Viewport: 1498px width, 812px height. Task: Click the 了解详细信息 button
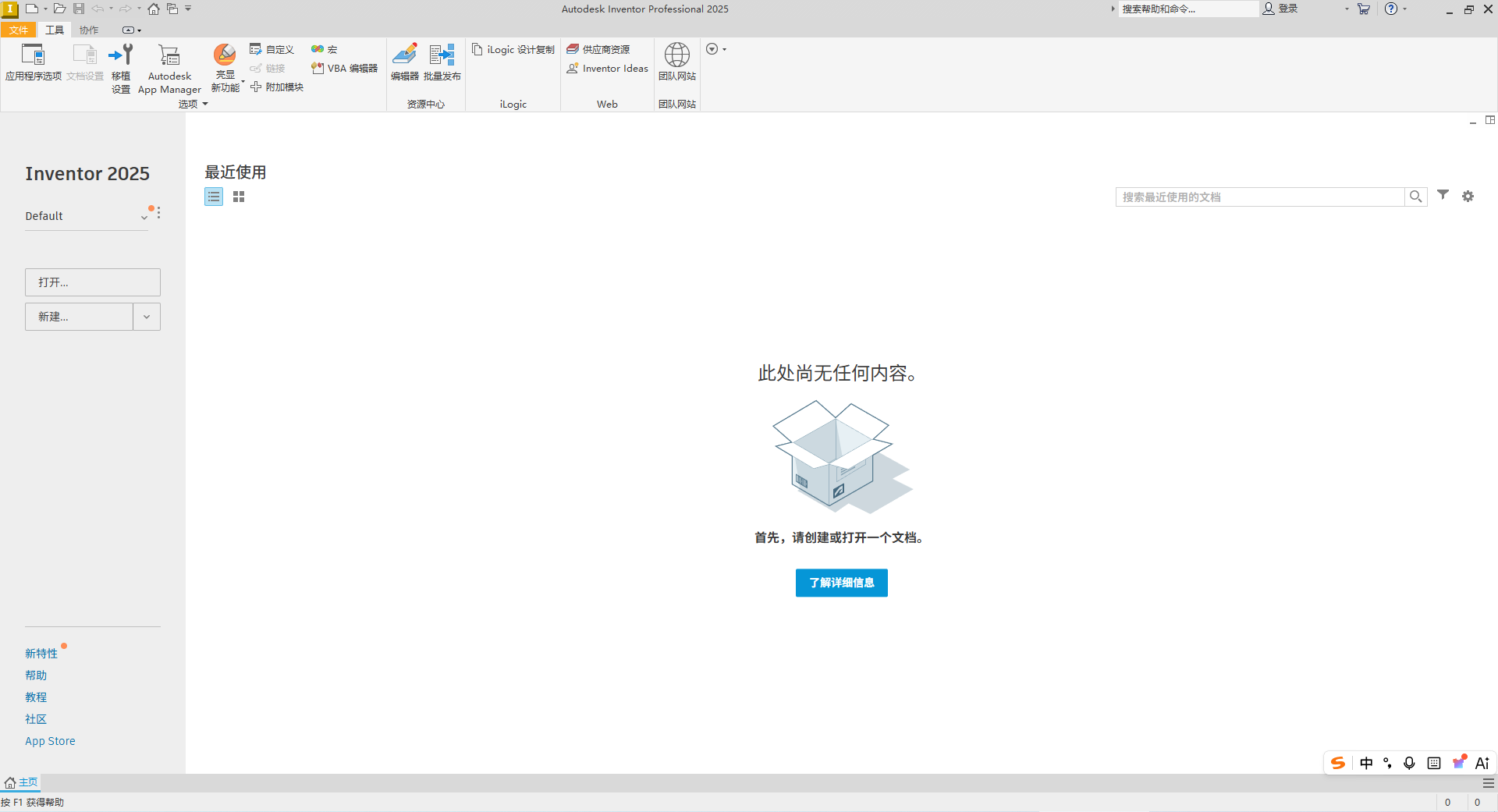841,583
